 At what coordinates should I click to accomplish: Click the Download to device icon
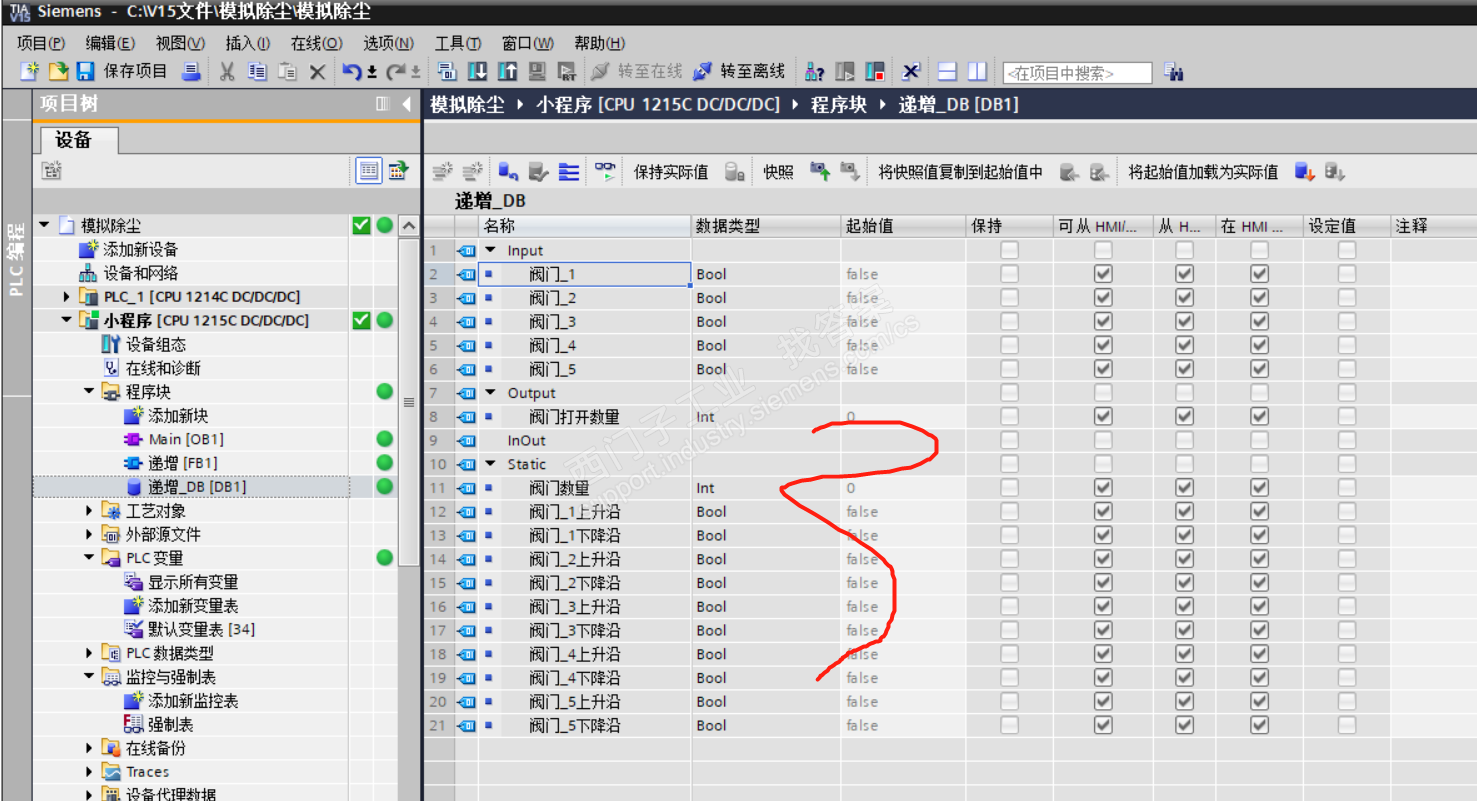pyautogui.click(x=478, y=71)
